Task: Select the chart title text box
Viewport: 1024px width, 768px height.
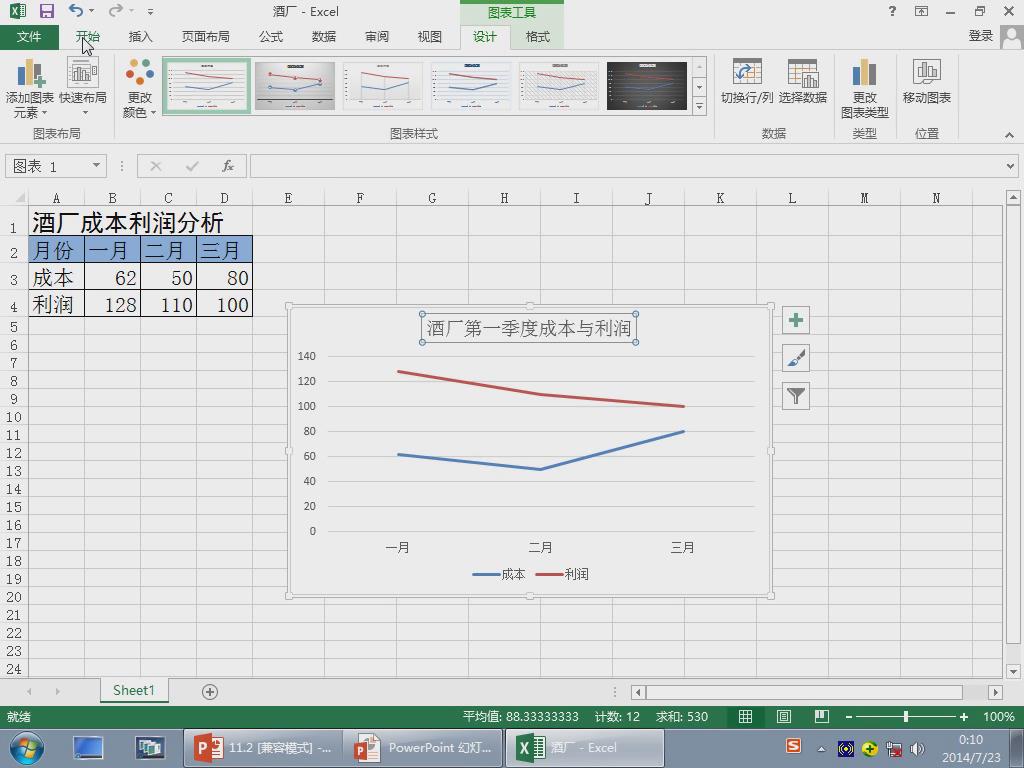Action: [529, 328]
